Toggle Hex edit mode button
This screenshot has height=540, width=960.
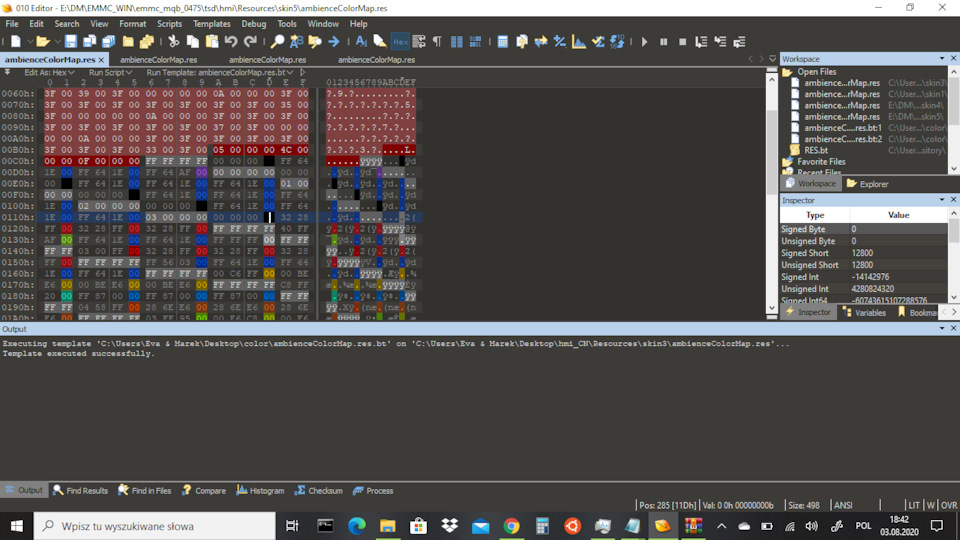tap(400, 42)
